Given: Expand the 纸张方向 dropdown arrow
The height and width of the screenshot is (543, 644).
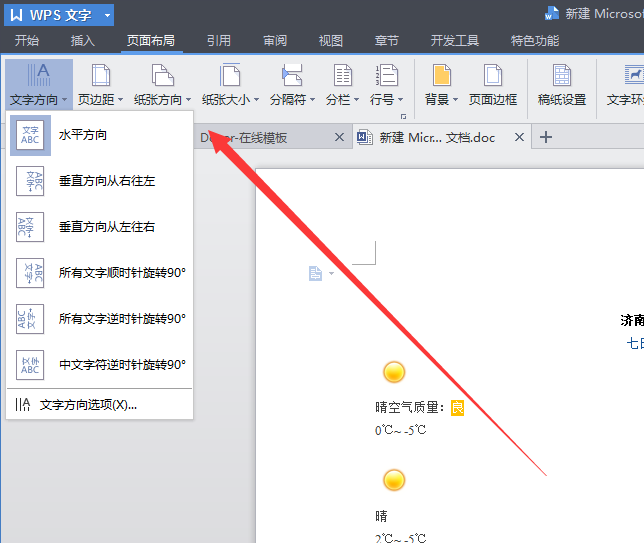Looking at the screenshot, I should click(x=189, y=99).
